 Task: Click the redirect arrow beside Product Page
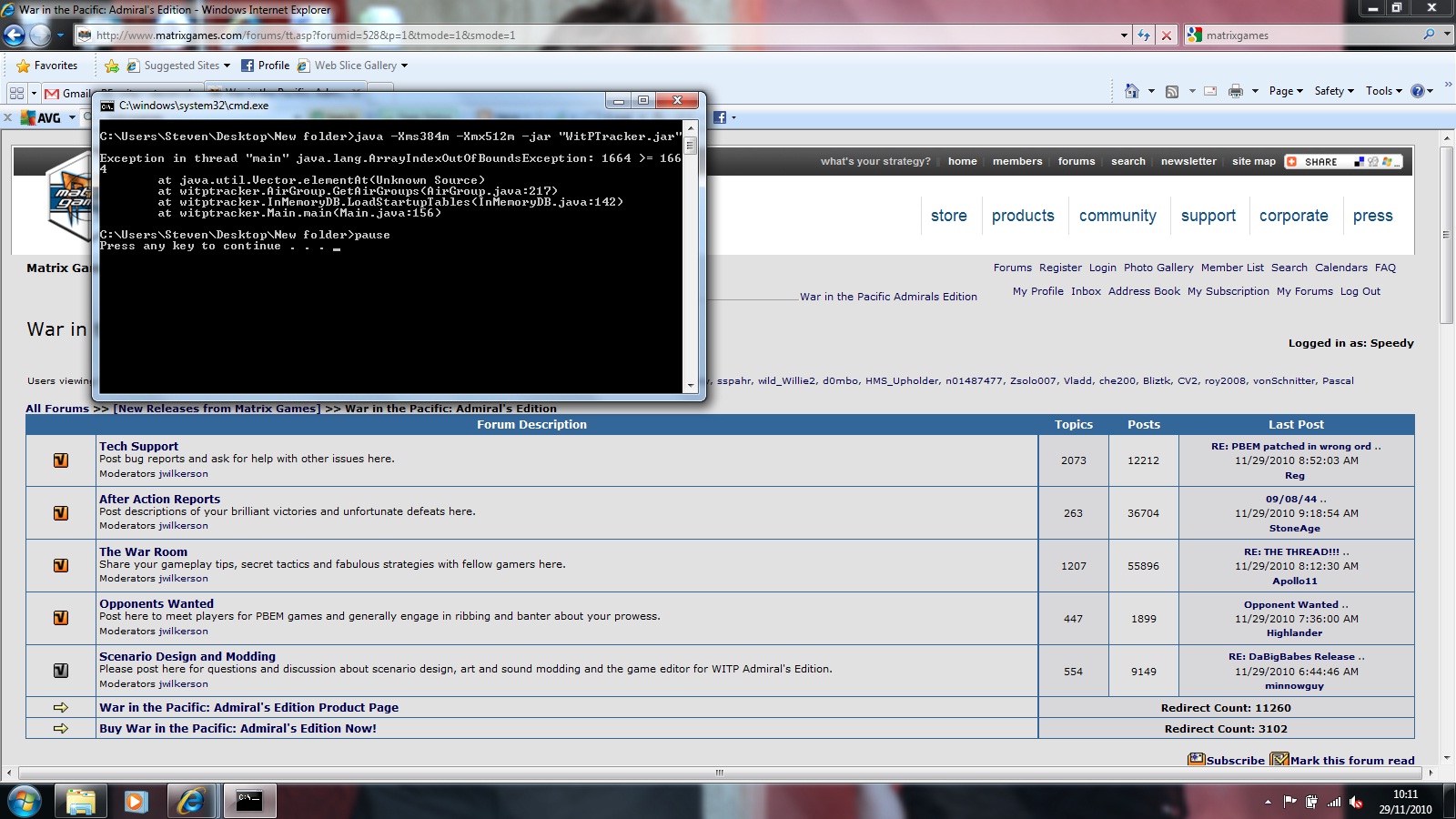click(61, 707)
